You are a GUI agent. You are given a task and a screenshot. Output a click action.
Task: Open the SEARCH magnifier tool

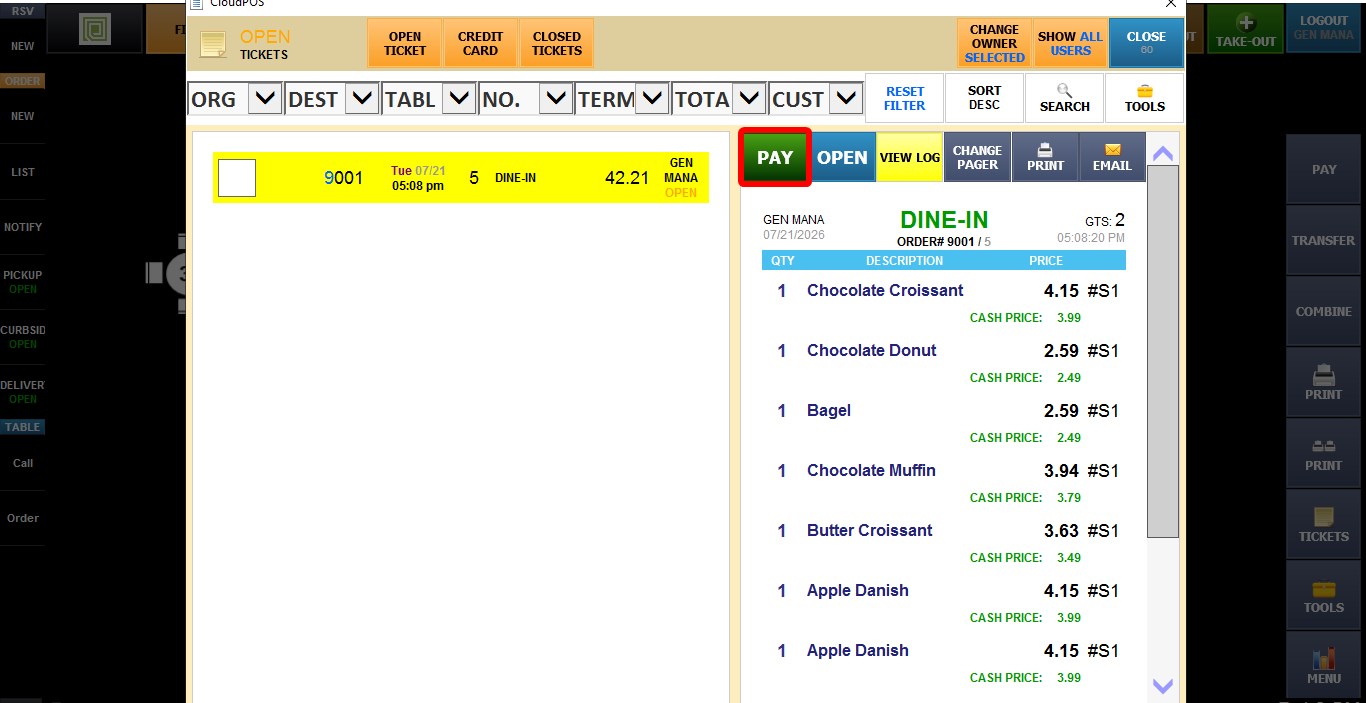point(1064,98)
